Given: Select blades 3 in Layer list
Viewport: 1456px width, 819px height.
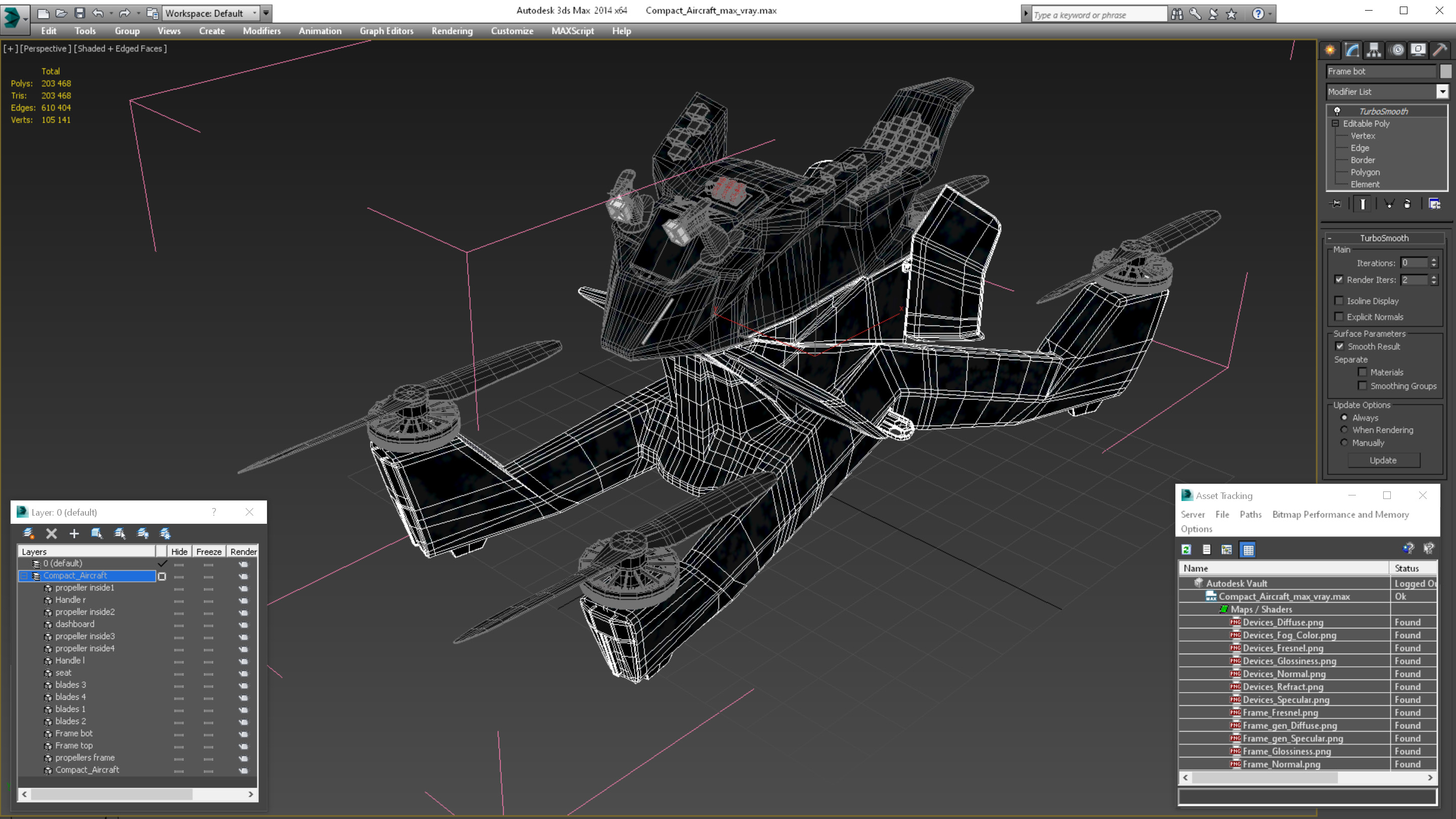Looking at the screenshot, I should (71, 685).
